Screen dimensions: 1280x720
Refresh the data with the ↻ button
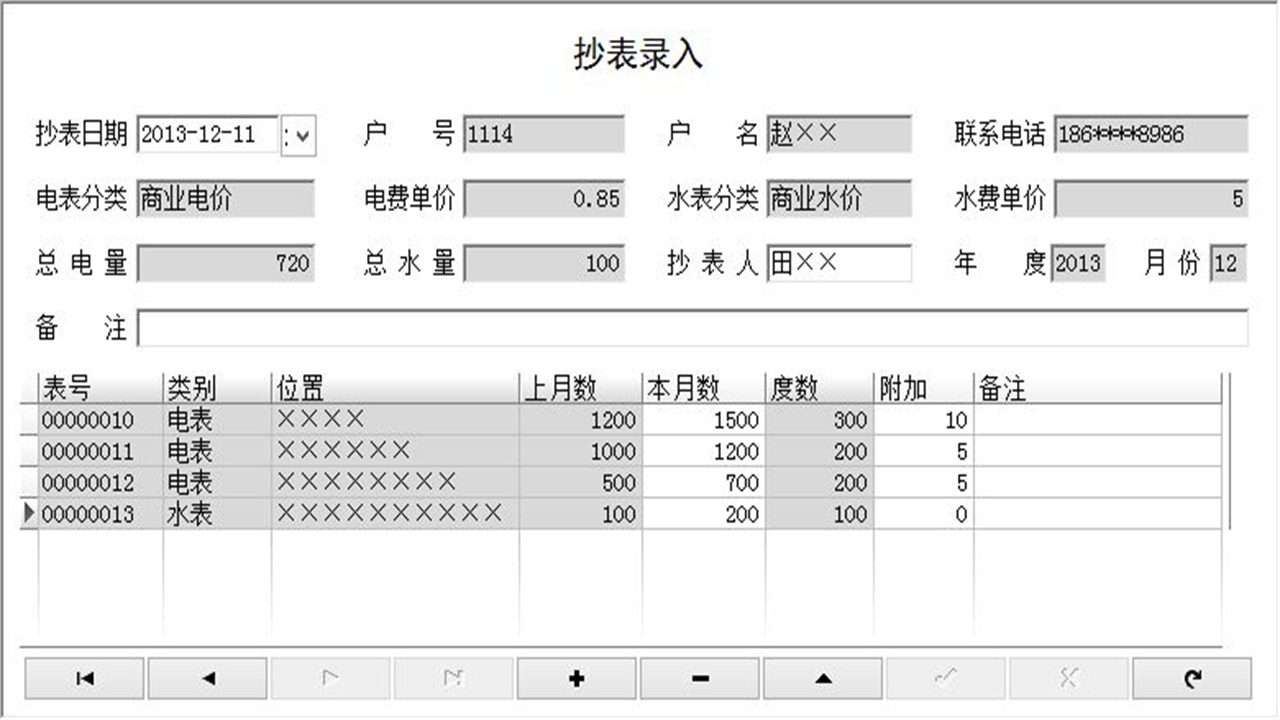(x=1192, y=677)
